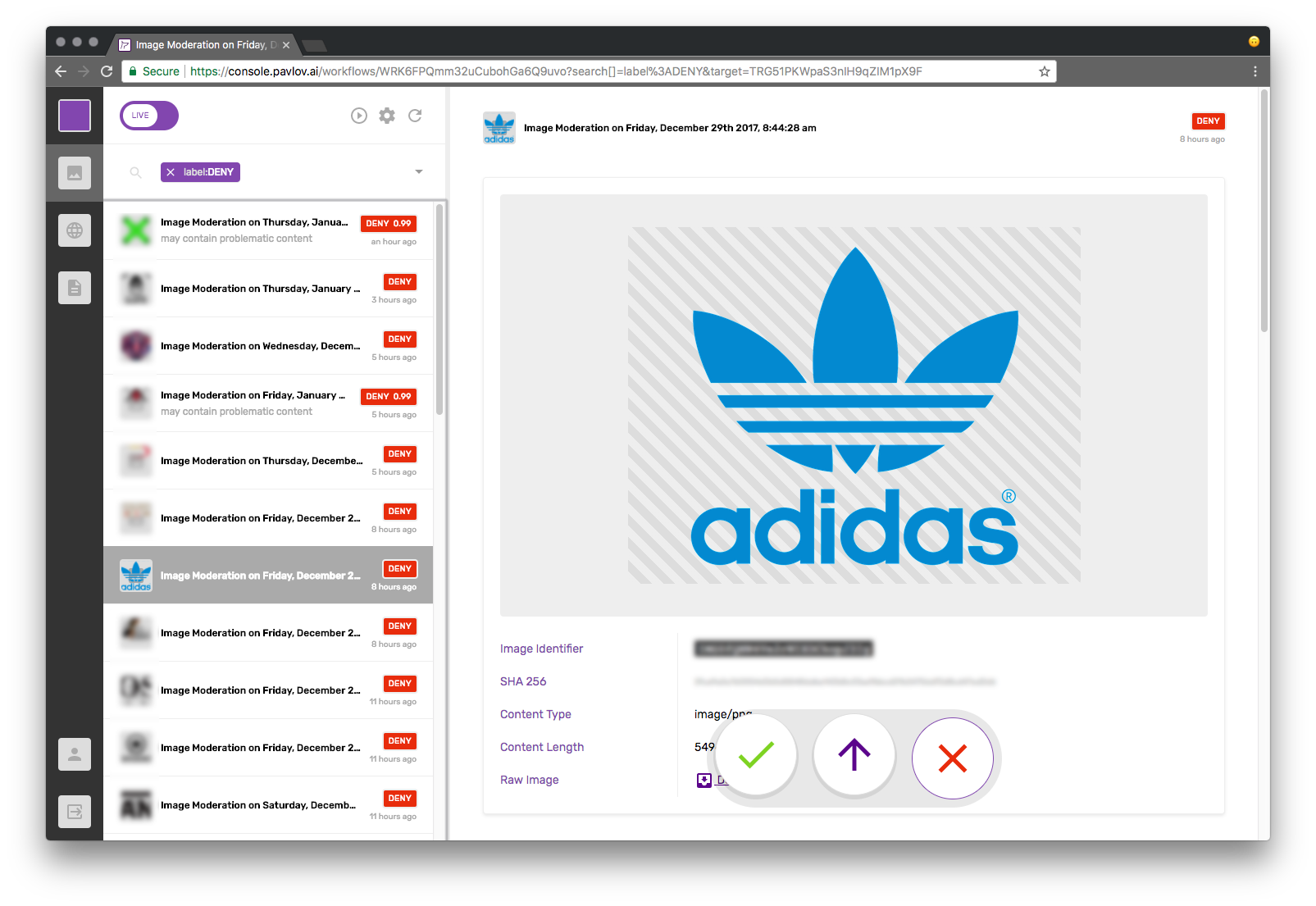1316x906 pixels.
Task: Click the Raw Image label
Action: pyautogui.click(x=530, y=780)
